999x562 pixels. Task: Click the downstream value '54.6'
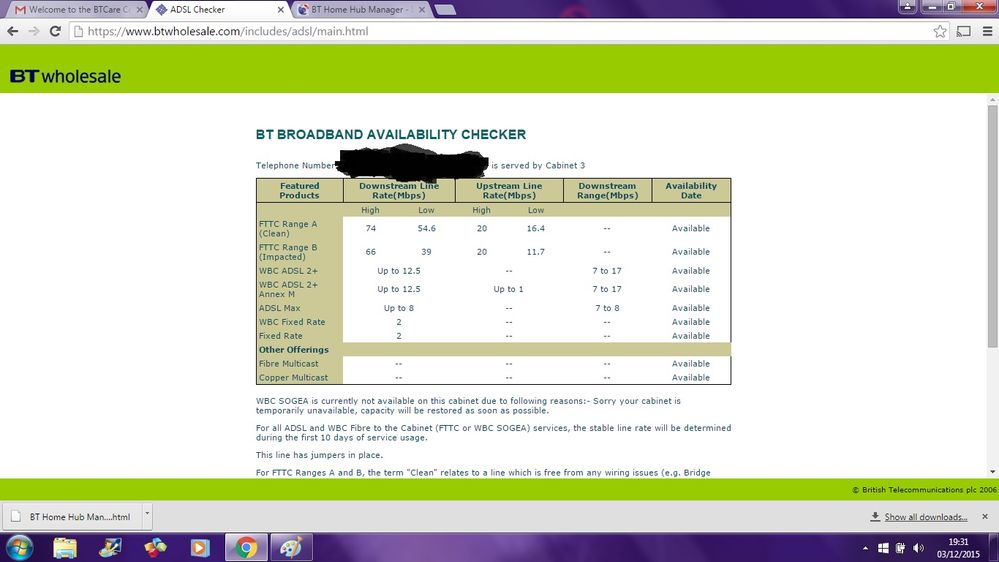pyautogui.click(x=426, y=228)
